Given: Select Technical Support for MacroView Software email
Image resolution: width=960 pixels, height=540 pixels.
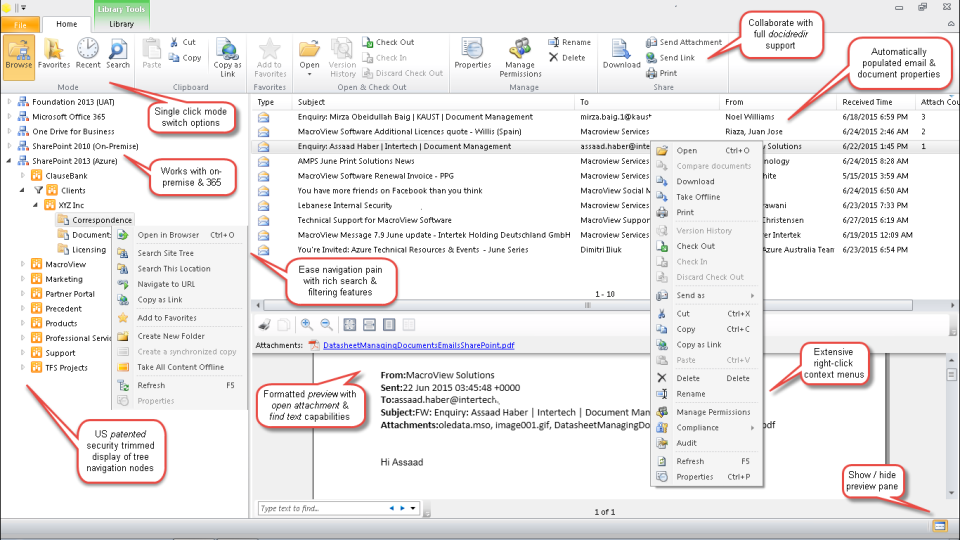Looking at the screenshot, I should pyautogui.click(x=374, y=220).
